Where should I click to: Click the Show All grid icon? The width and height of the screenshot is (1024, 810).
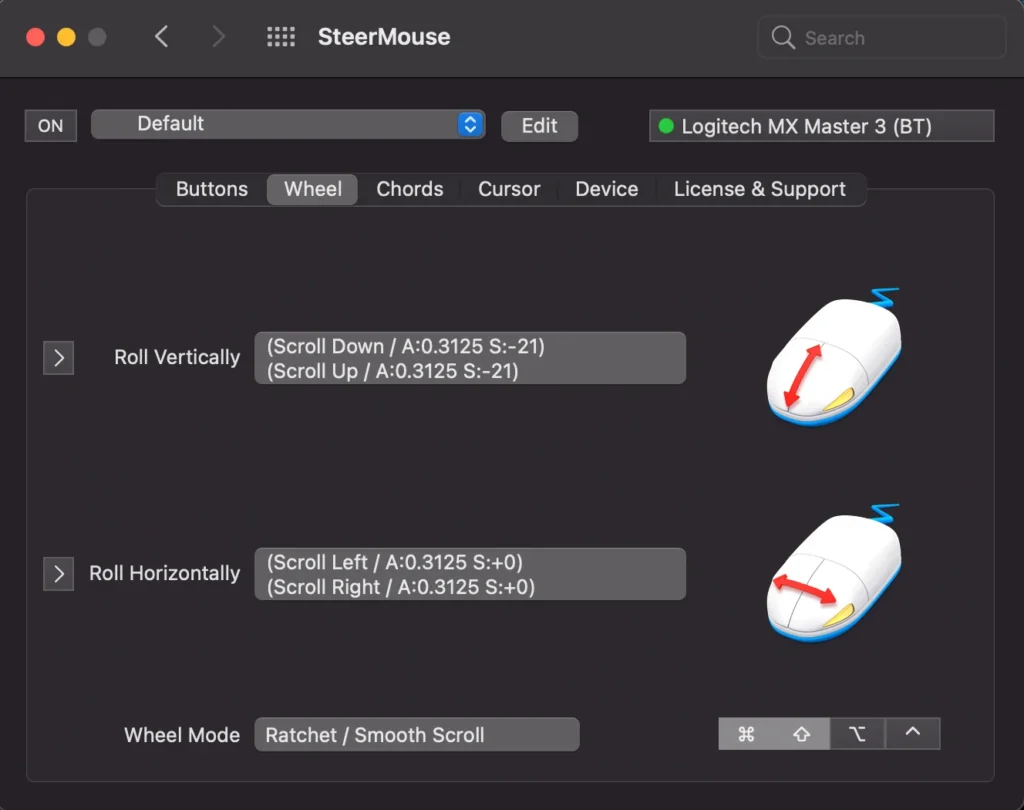pos(281,38)
